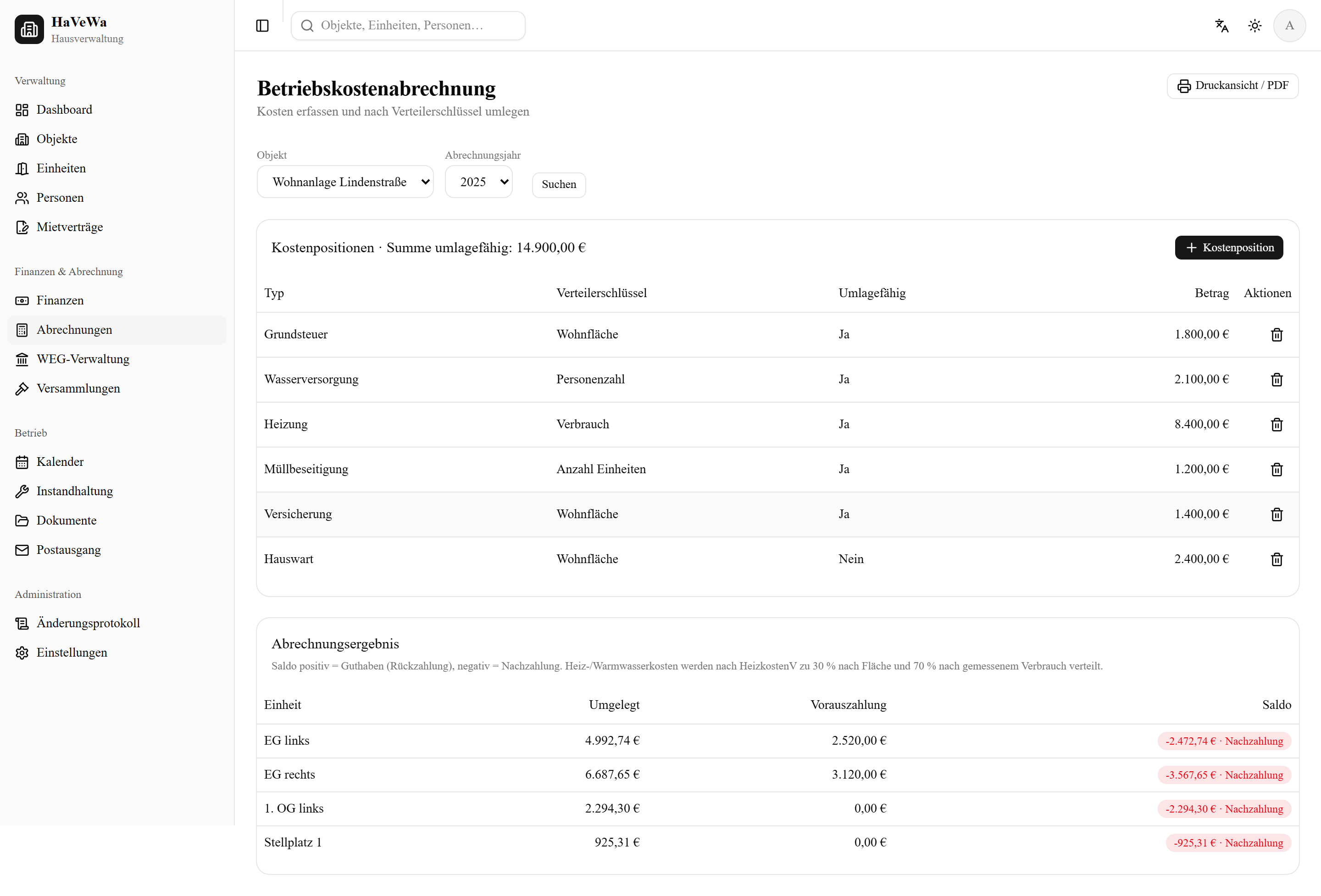Select the Wasserversorgung row name

point(311,380)
